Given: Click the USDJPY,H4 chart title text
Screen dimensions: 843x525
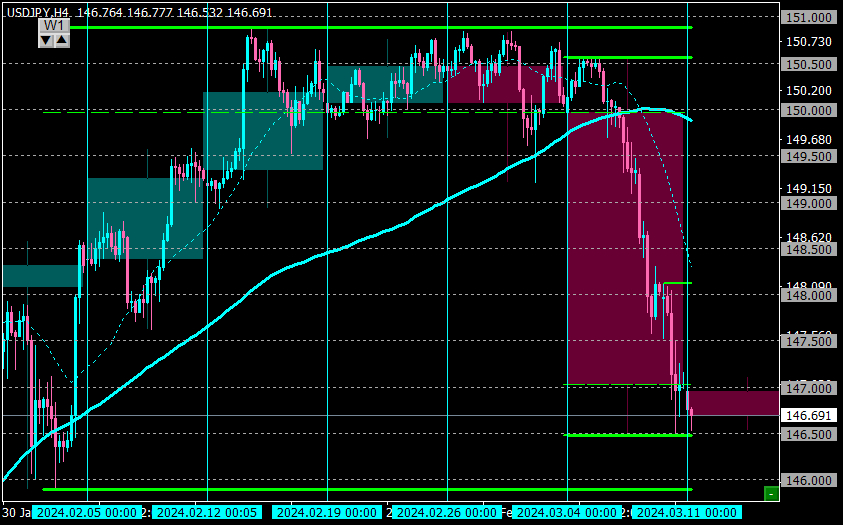Looking at the screenshot, I should [38, 12].
